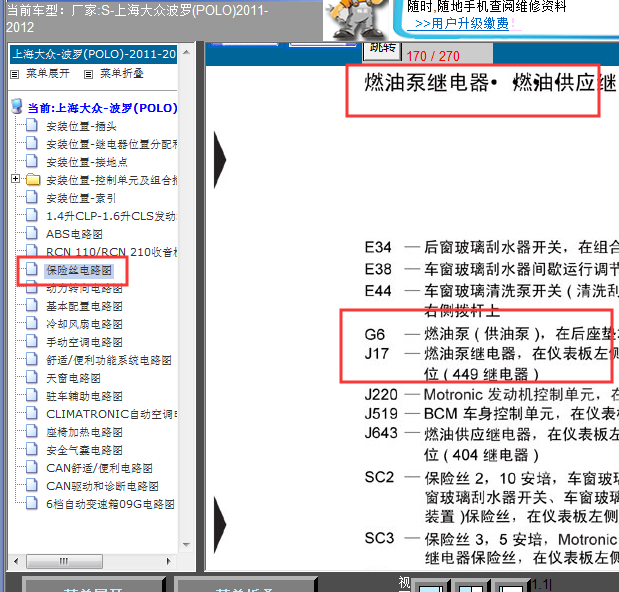619x592 pixels.
Task: Click page icon beside ABS电路图
Action: [x=32, y=233]
